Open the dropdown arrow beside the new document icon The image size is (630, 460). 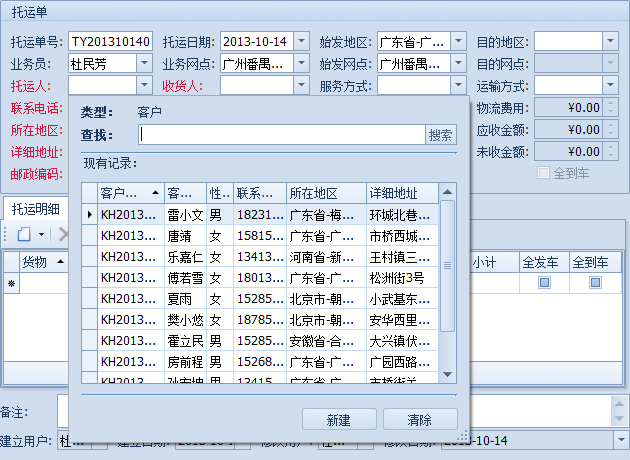pyautogui.click(x=41, y=234)
